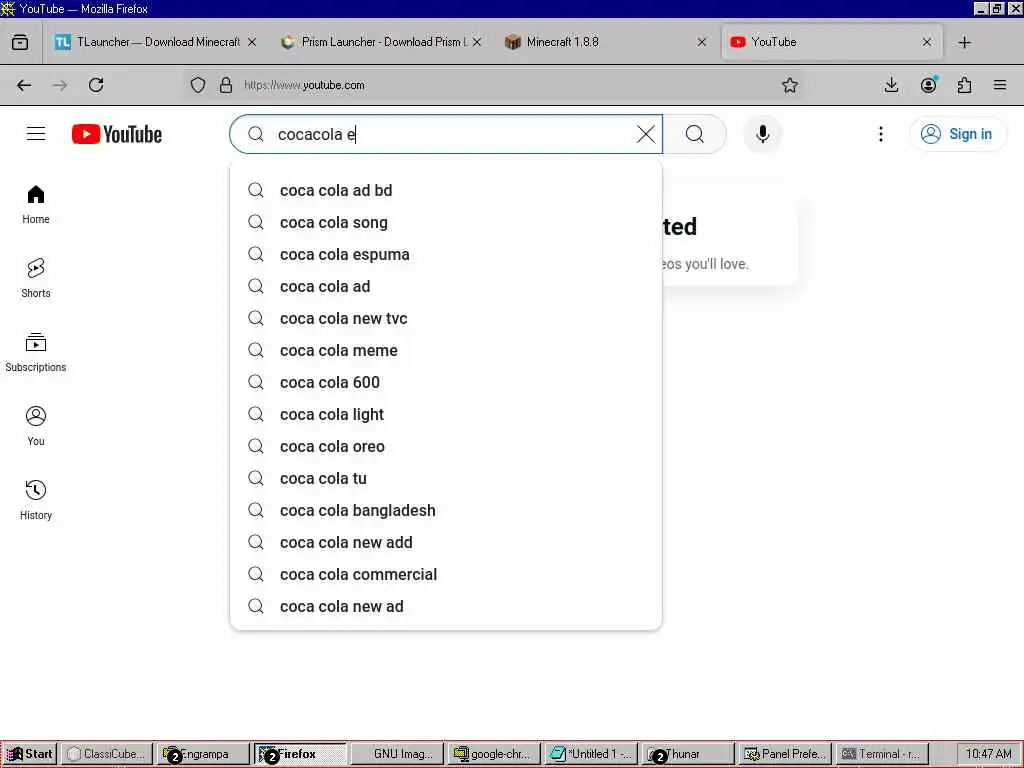This screenshot has width=1024, height=768.
Task: Open Firefox View tab-list icon
Action: (20, 42)
